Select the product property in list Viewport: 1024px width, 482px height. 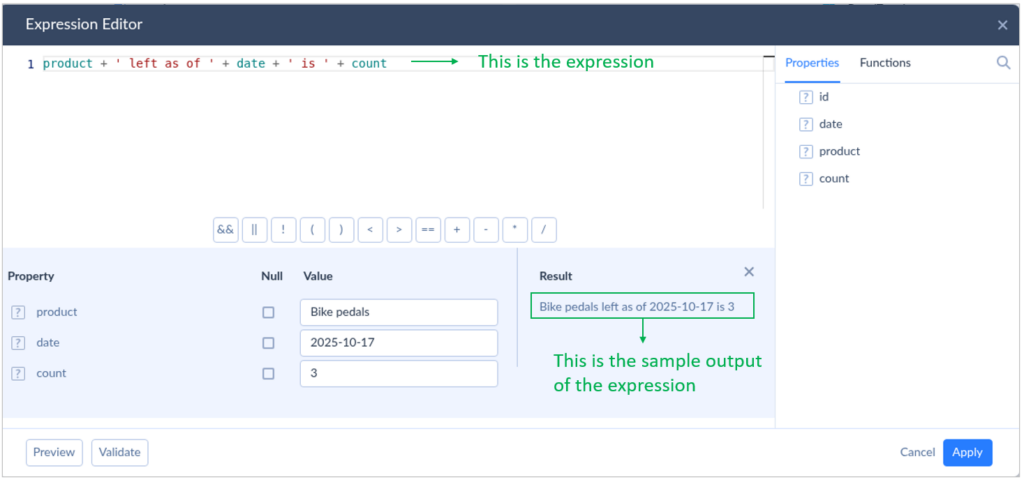click(839, 152)
